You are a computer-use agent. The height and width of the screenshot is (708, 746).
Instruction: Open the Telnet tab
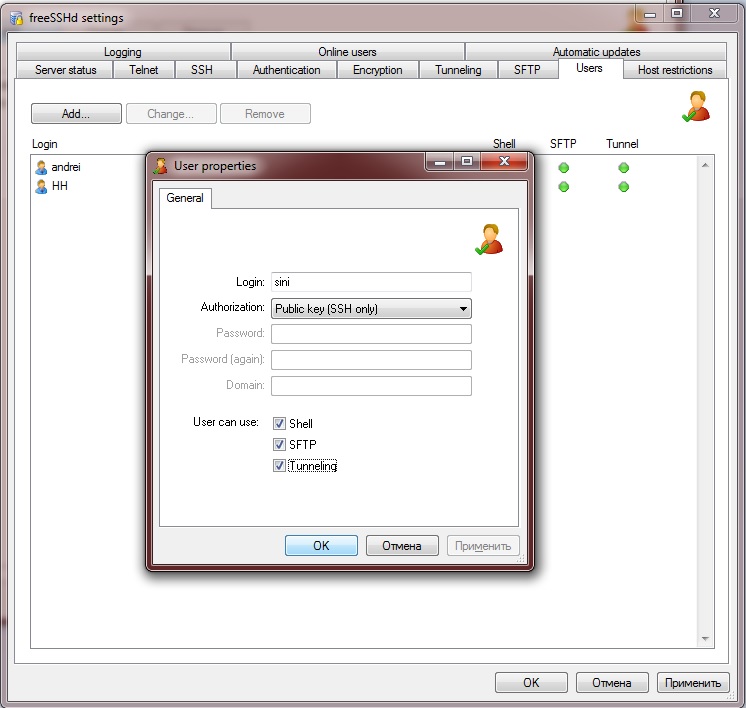[x=144, y=70]
